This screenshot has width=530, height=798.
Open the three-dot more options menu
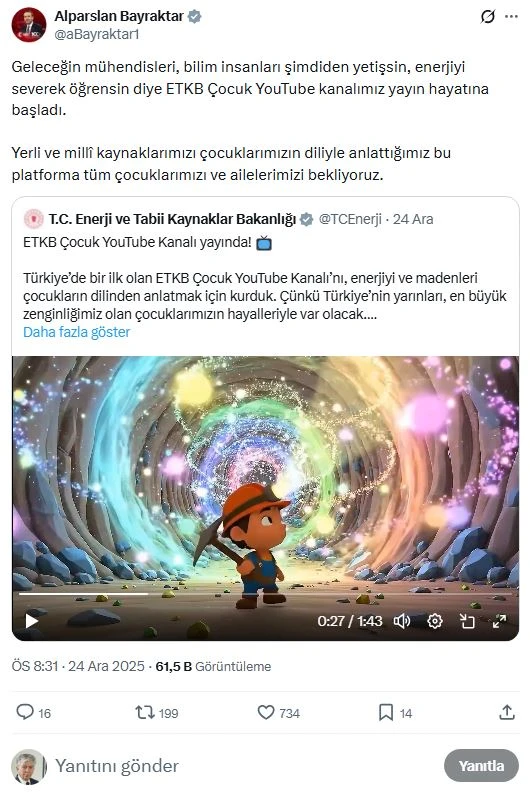511,17
